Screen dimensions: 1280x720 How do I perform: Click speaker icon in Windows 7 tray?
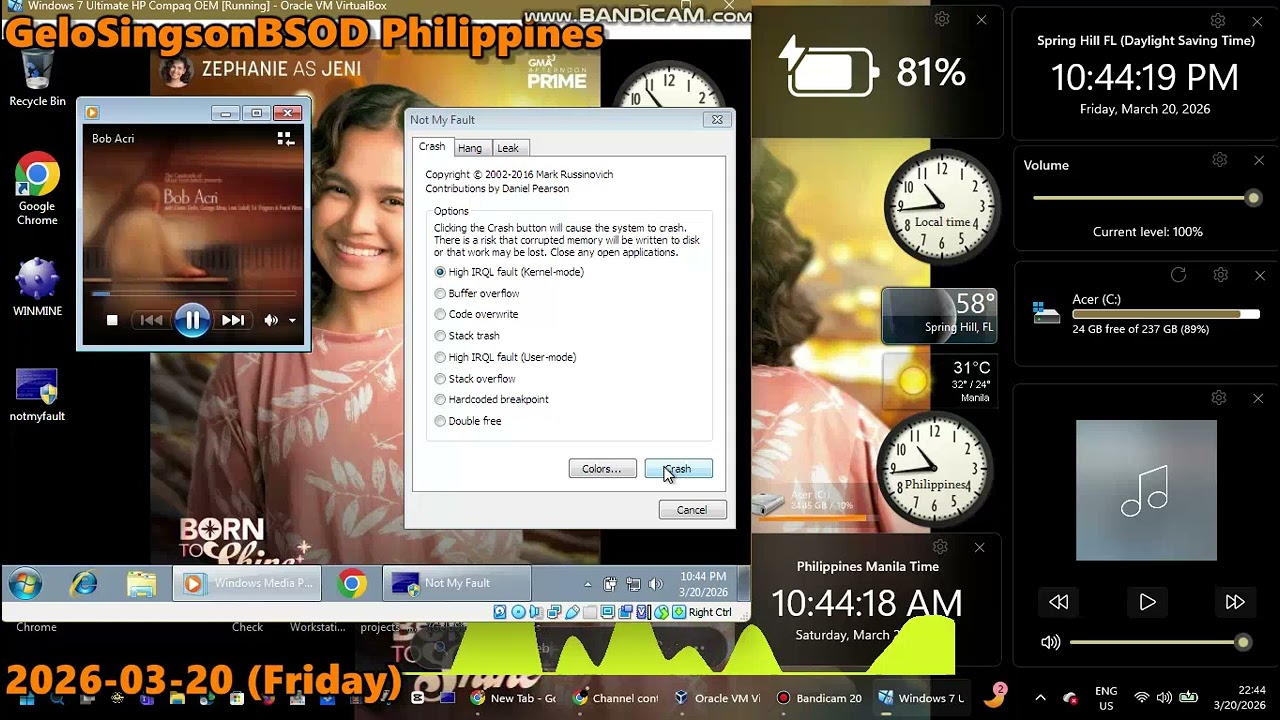coord(656,584)
